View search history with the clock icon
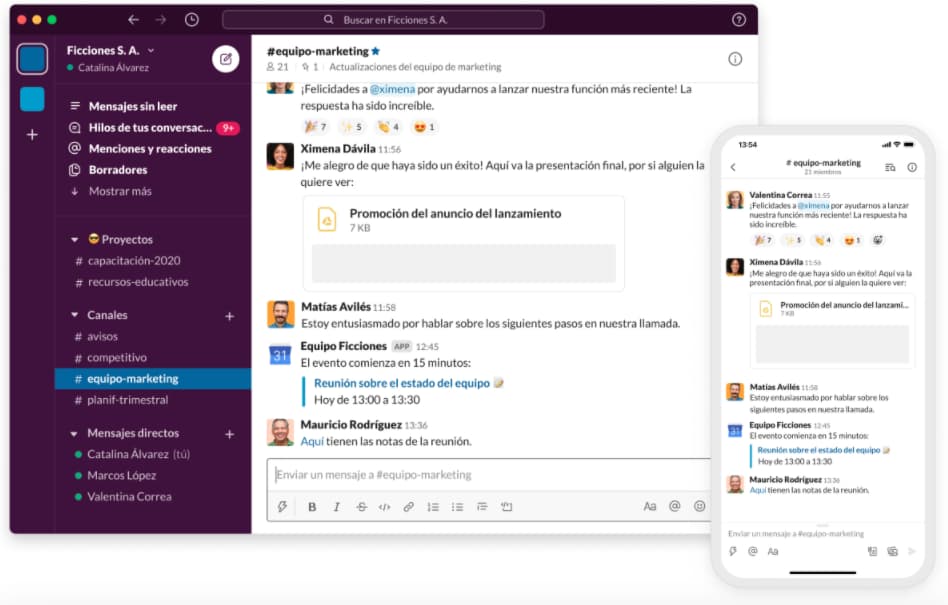Viewport: 948px width, 605px height. point(191,18)
